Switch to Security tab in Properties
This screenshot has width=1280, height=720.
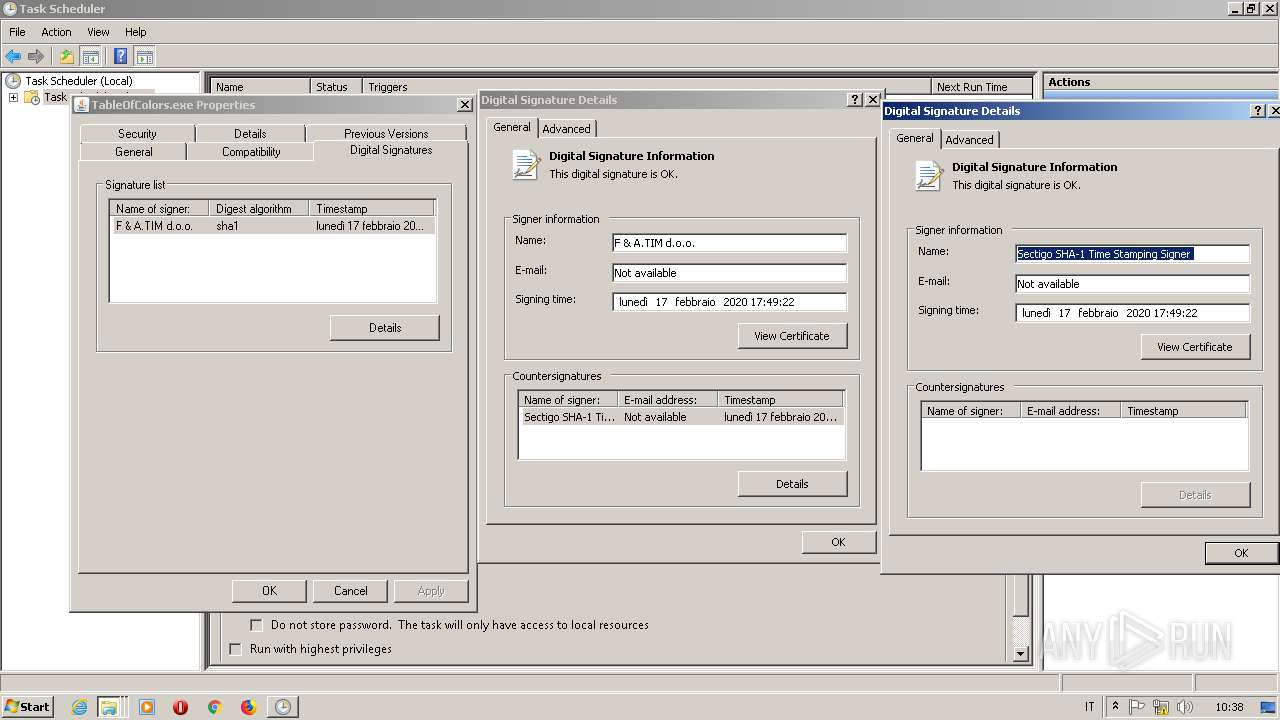(137, 134)
